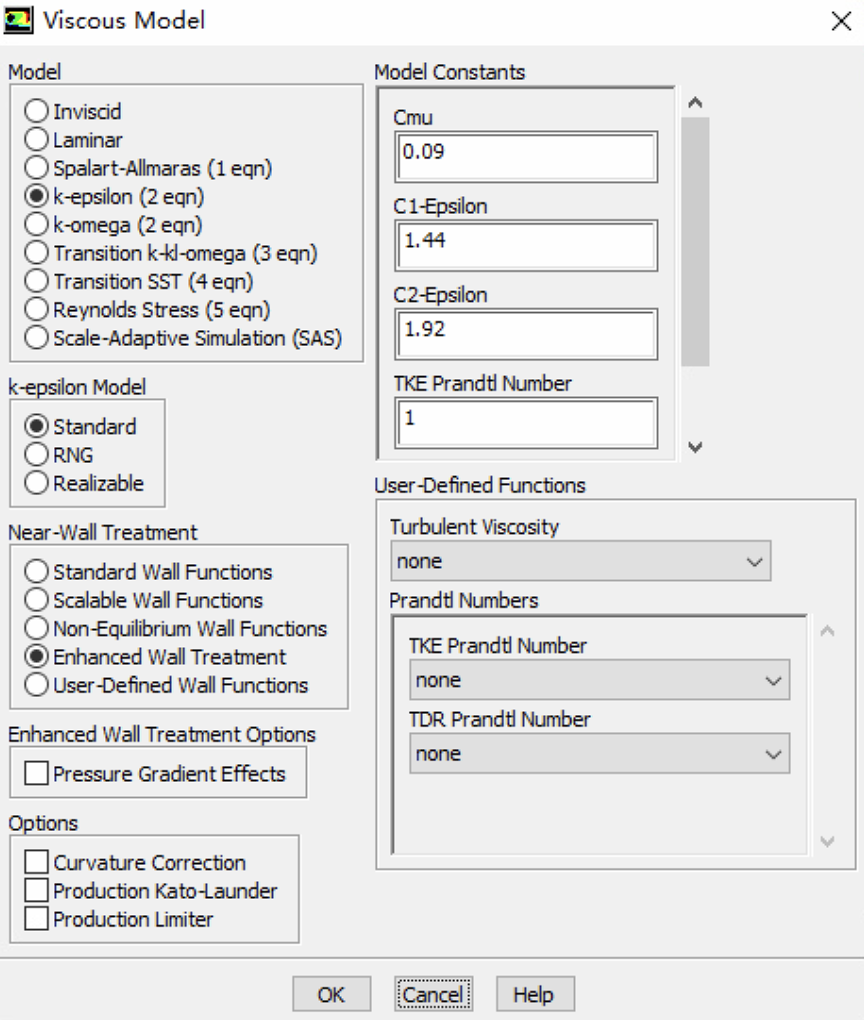The height and width of the screenshot is (1020, 864).
Task: Select the Laminar viscous model
Action: [x=37, y=140]
